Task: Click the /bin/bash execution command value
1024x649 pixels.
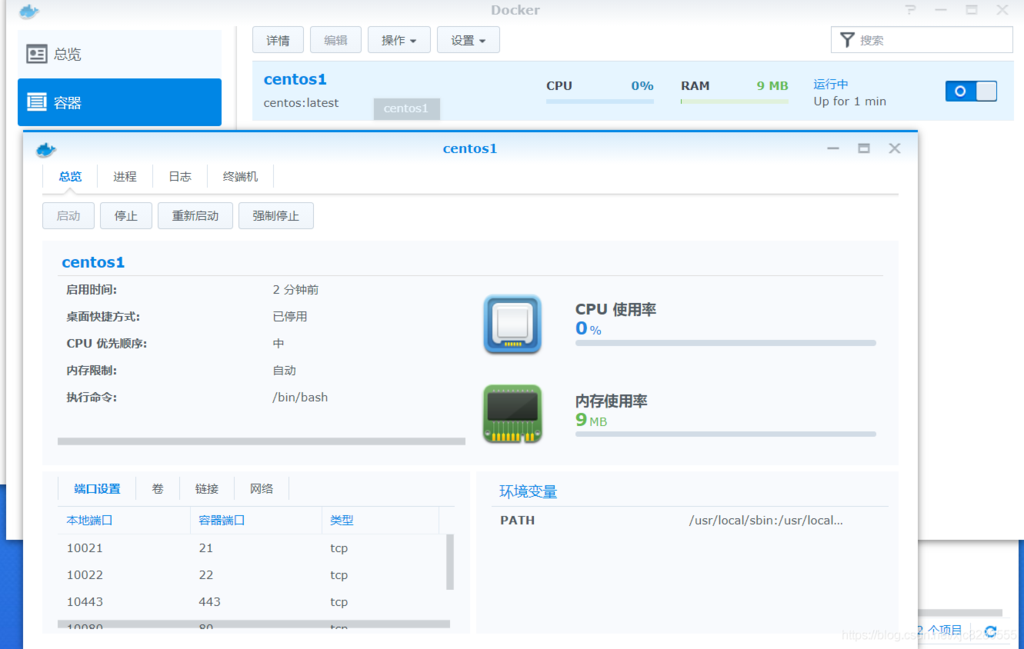Action: 300,398
